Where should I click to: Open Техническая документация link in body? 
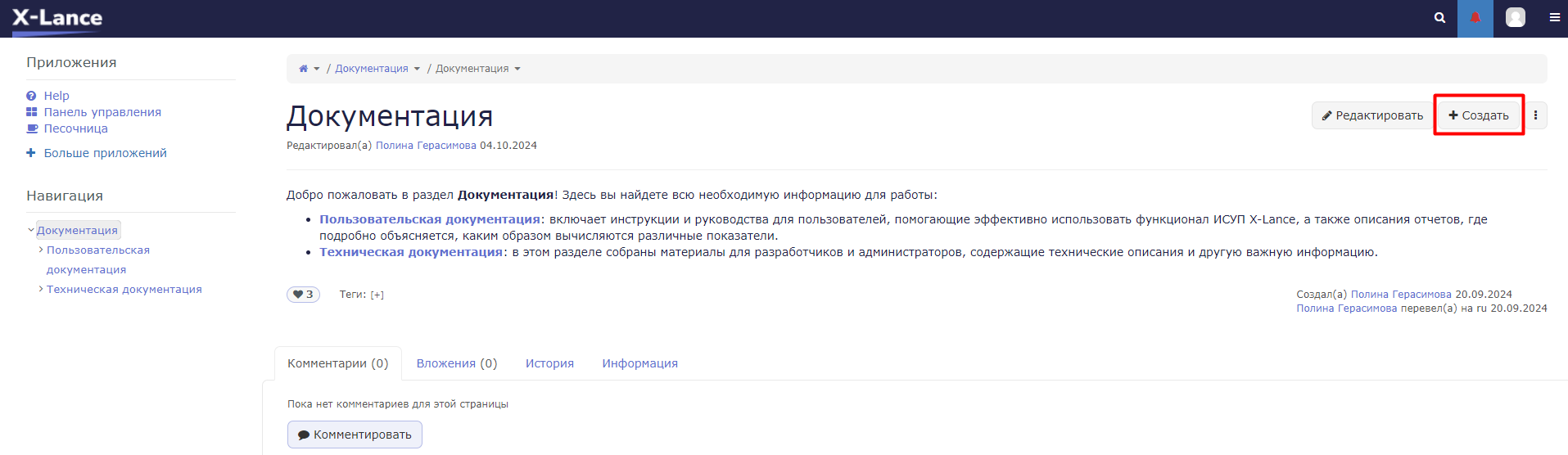pos(411,252)
